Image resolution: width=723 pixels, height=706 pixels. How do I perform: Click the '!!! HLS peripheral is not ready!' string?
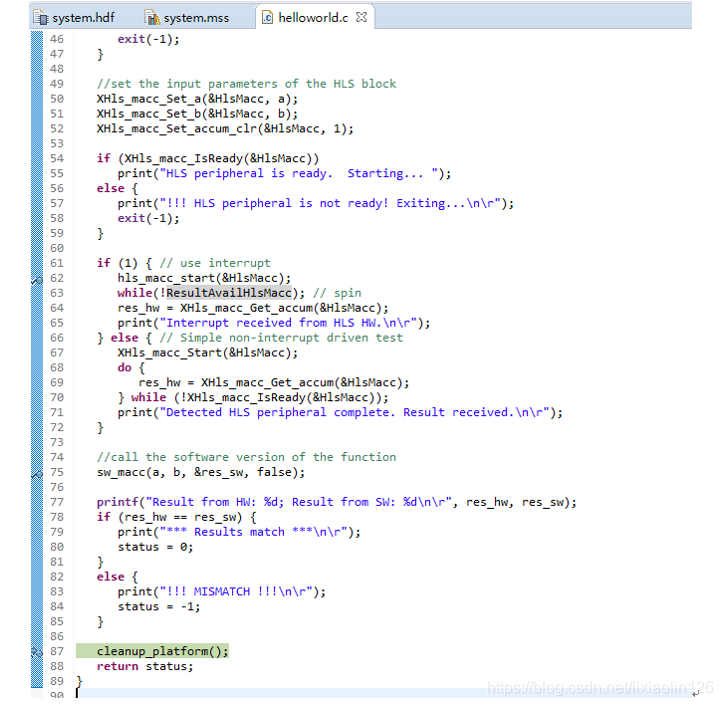tap(277, 203)
